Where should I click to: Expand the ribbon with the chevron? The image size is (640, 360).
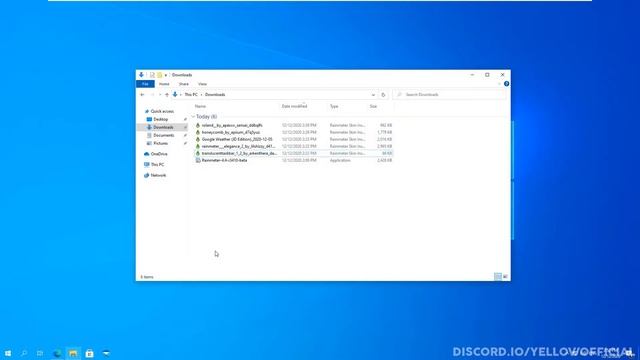tap(499, 84)
